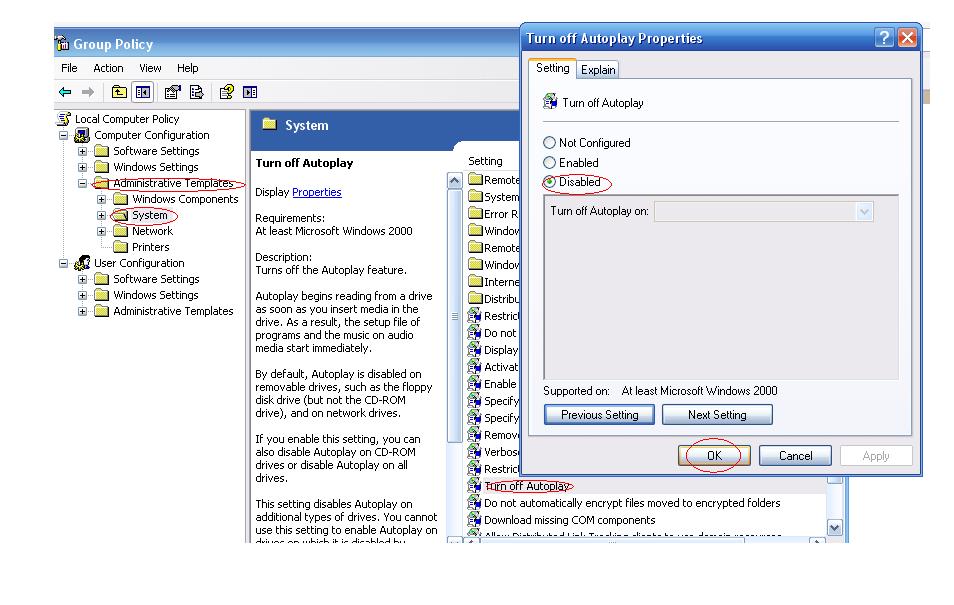Click the Printers folder icon in the tree
Screen dimensions: 954x605
[x=120, y=247]
